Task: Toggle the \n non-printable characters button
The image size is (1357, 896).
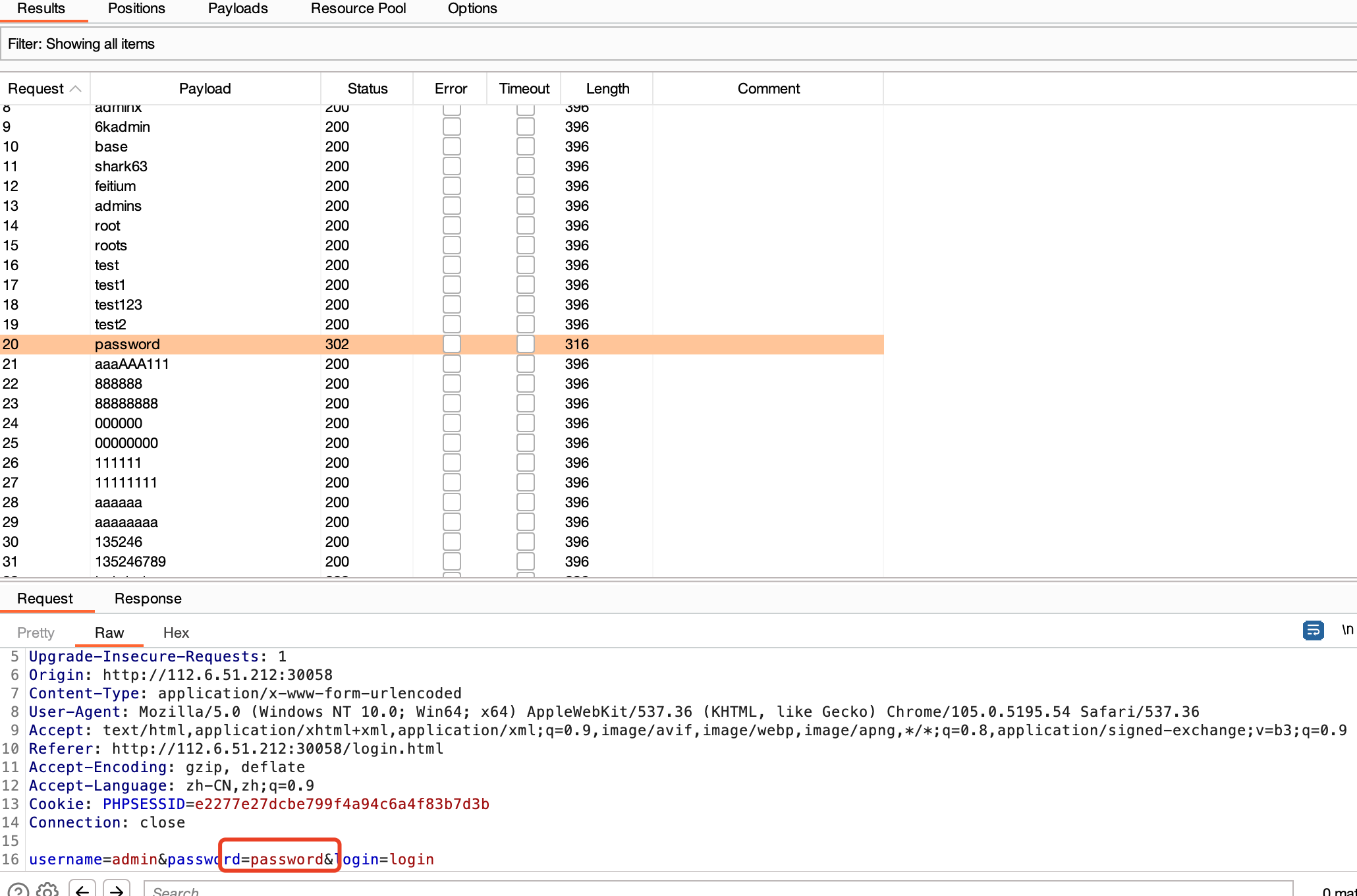Action: [1347, 630]
